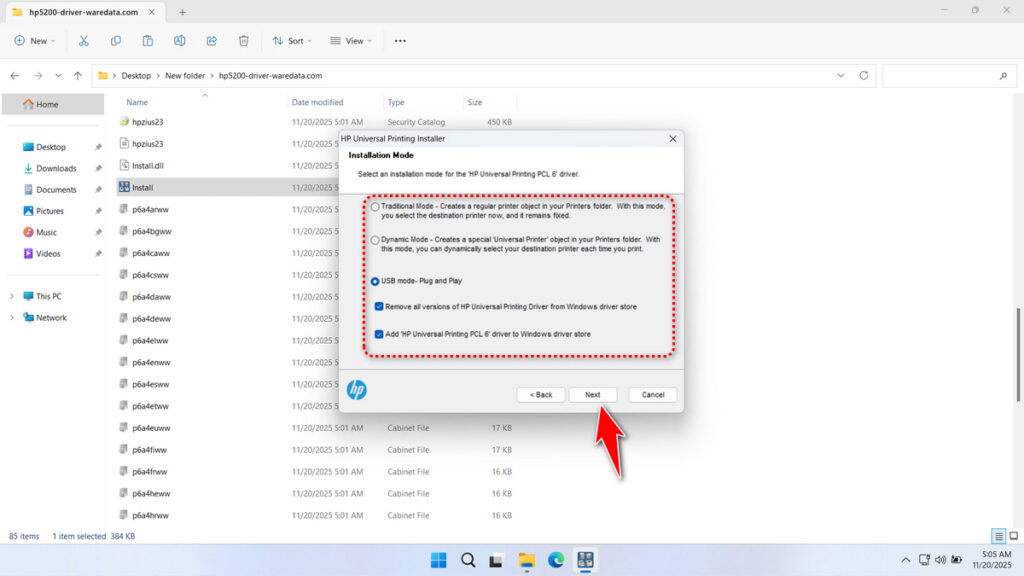Click the Cut icon in the toolbar
This screenshot has height=576, width=1024.
point(84,40)
